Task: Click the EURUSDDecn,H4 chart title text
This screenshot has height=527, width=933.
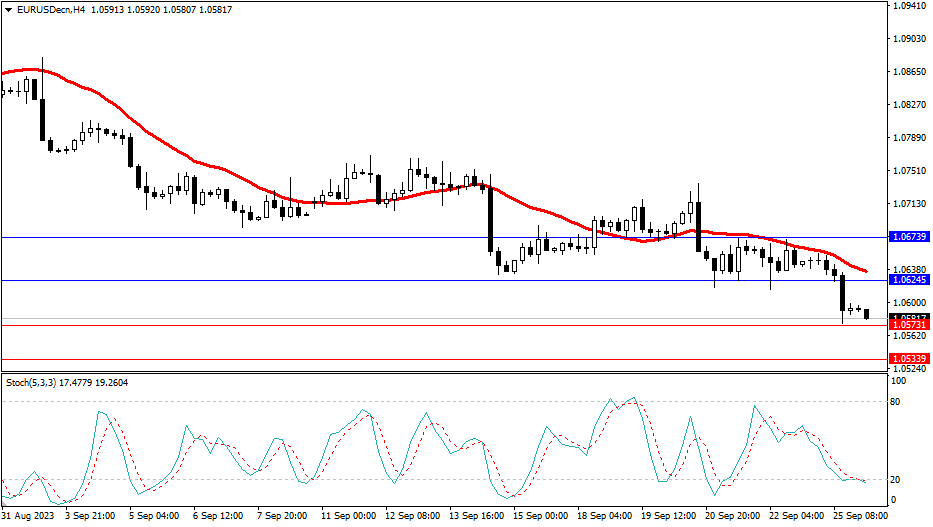Action: (x=46, y=10)
